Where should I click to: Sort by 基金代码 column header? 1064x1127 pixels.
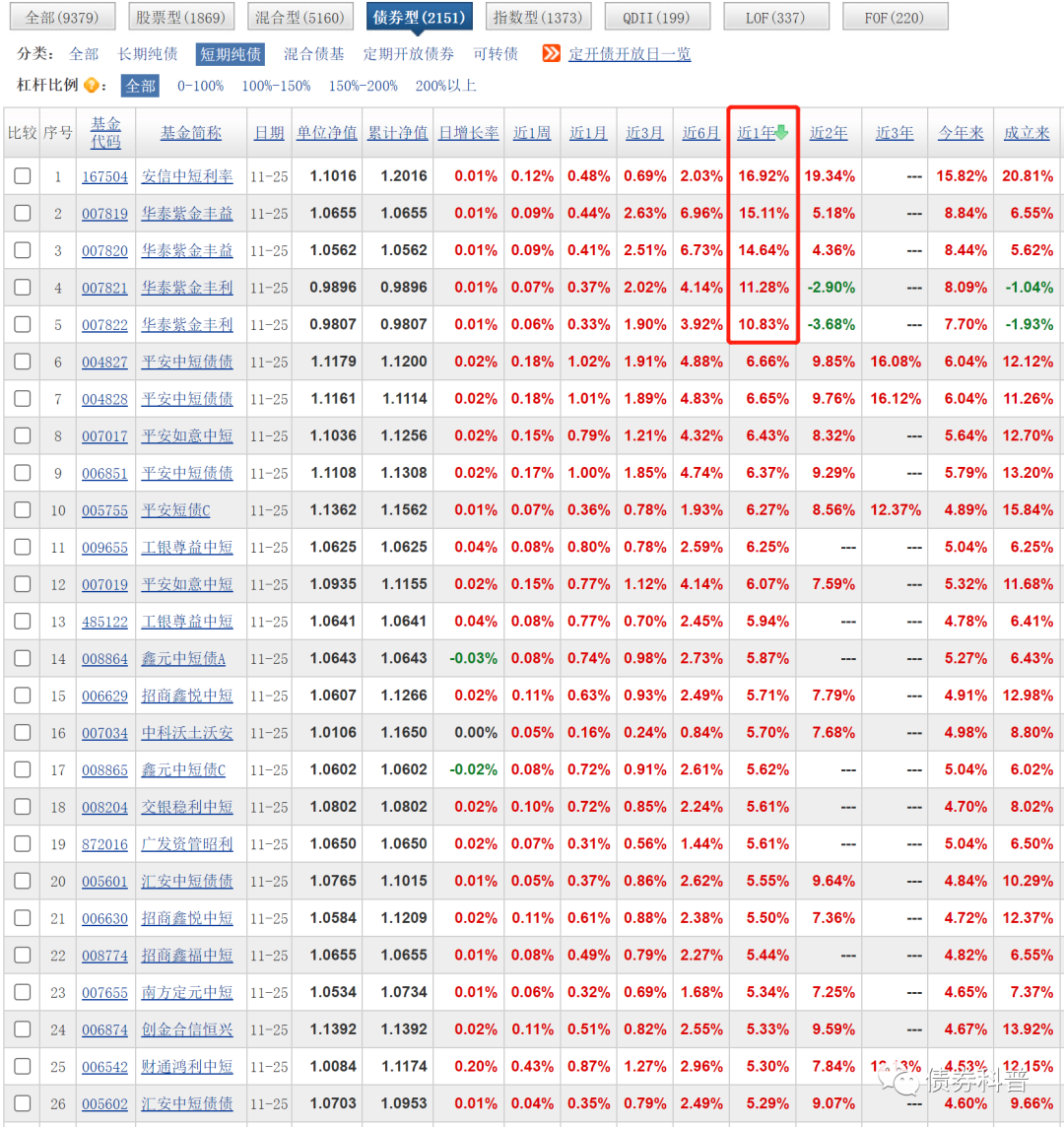105,133
